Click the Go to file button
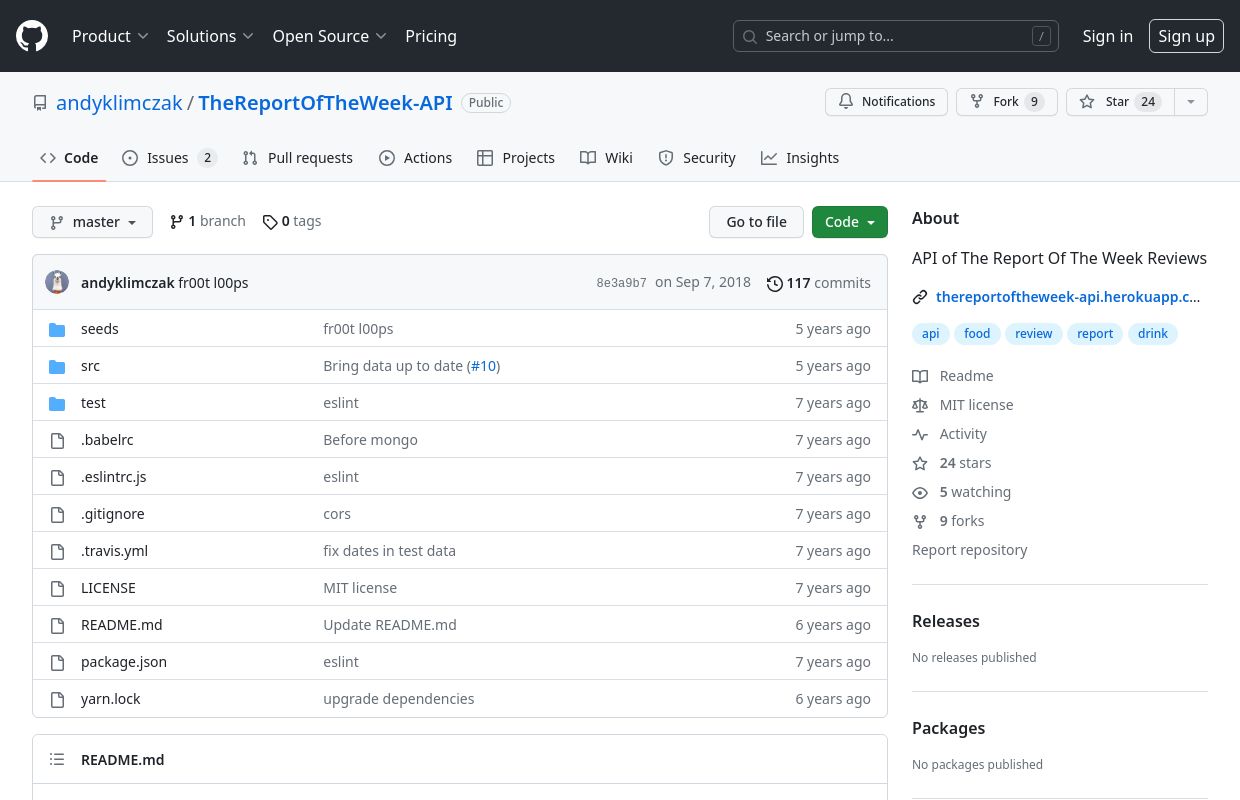The height and width of the screenshot is (800, 1240). pyautogui.click(x=756, y=222)
